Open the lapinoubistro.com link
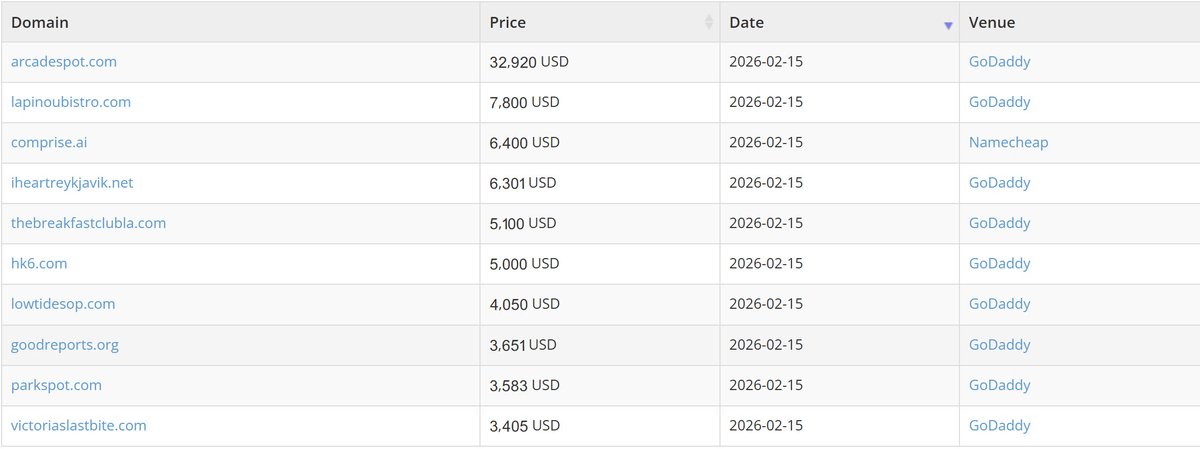Image resolution: width=1200 pixels, height=449 pixels. [x=71, y=102]
